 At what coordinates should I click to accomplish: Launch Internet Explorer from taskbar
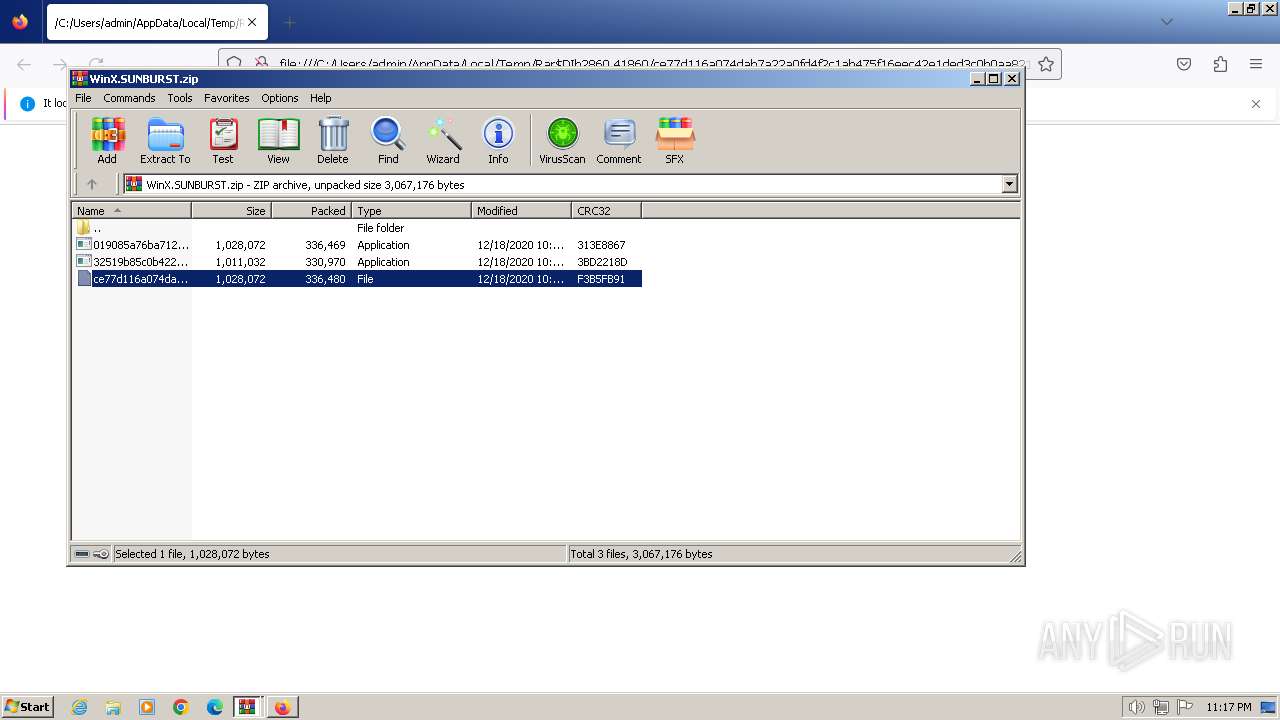pos(79,707)
